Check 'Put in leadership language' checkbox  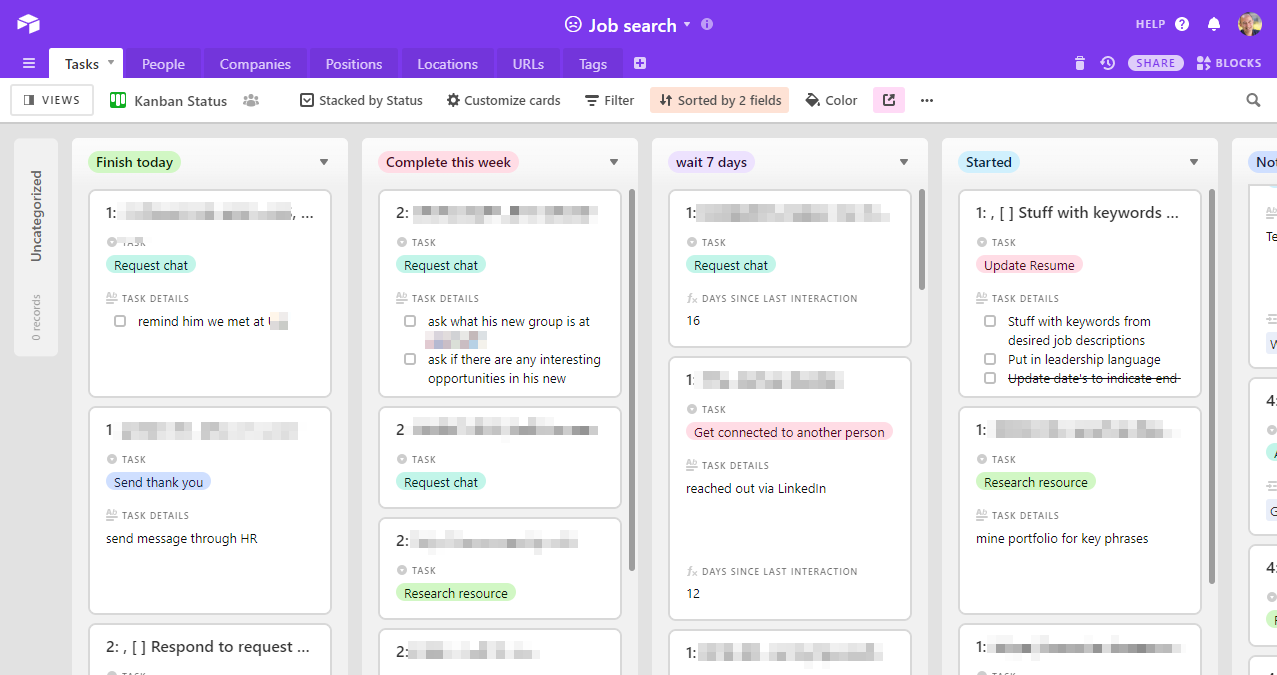click(x=990, y=359)
